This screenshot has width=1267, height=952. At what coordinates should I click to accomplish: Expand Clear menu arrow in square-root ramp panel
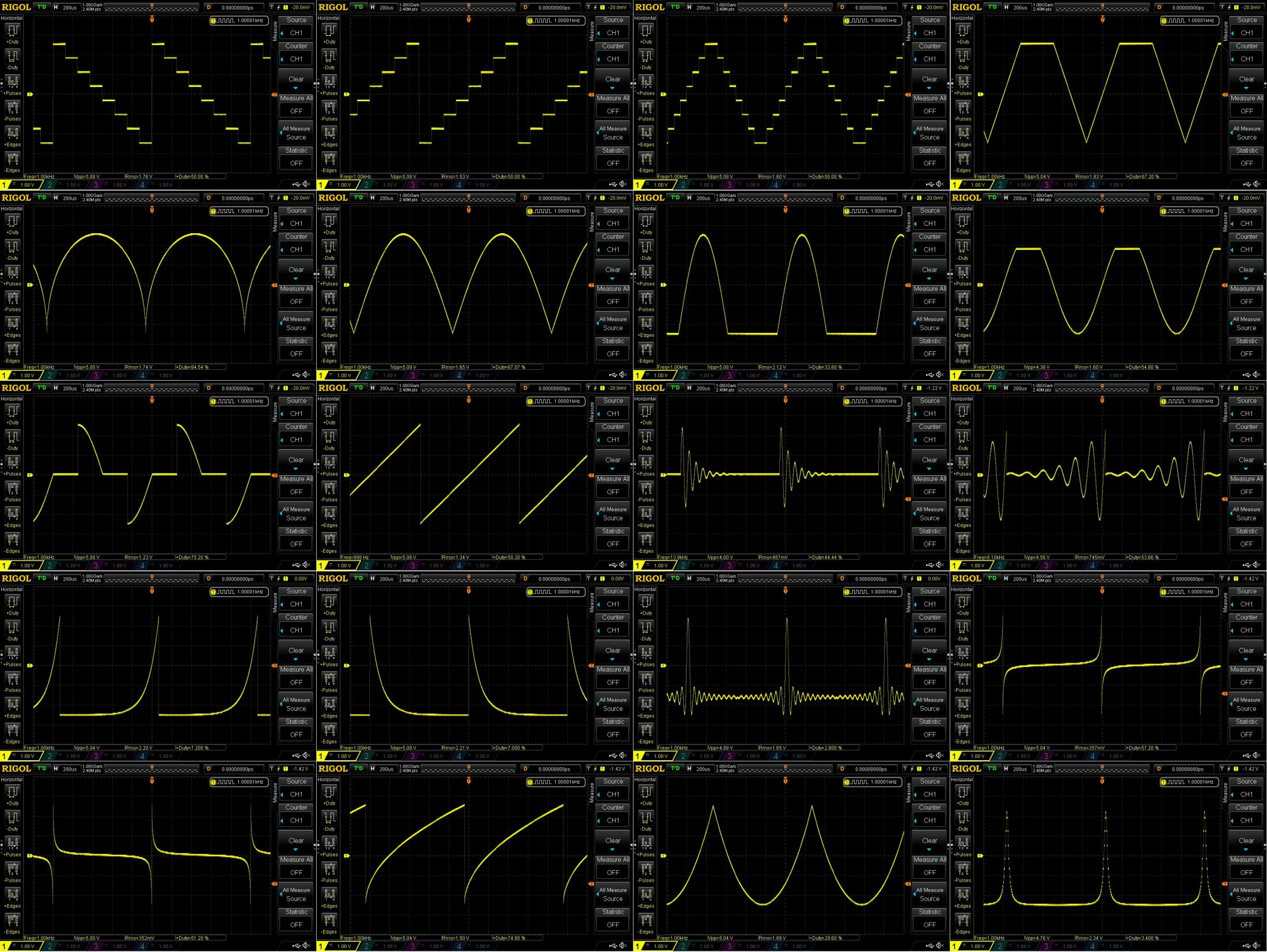(613, 850)
